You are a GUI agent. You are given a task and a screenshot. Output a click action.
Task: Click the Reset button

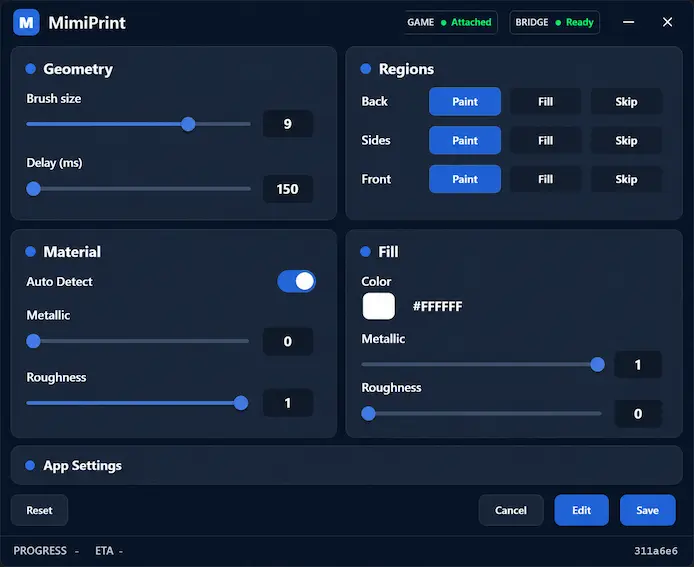tap(39, 510)
